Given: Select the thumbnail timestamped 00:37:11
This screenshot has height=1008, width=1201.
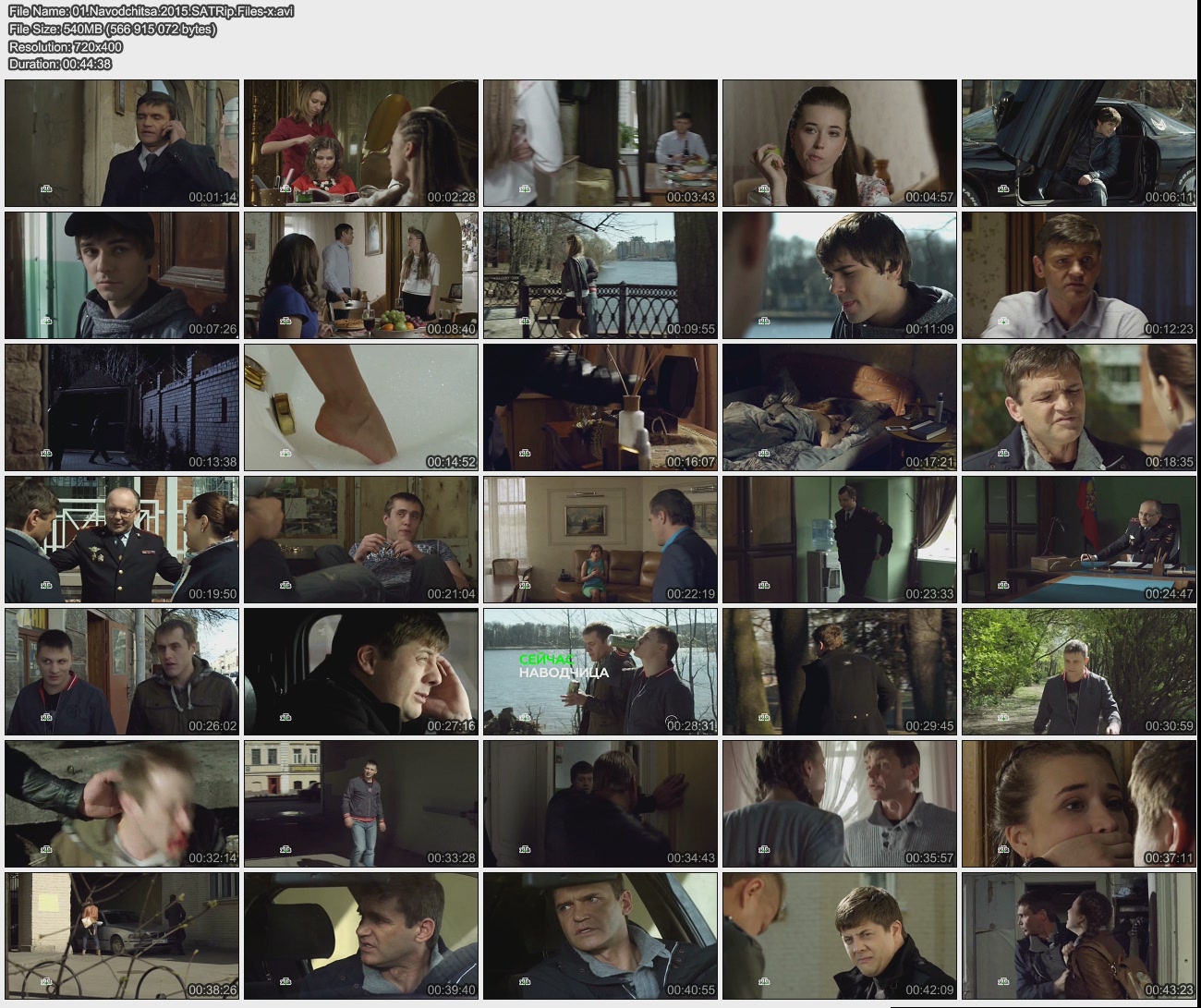Looking at the screenshot, I should (1078, 804).
